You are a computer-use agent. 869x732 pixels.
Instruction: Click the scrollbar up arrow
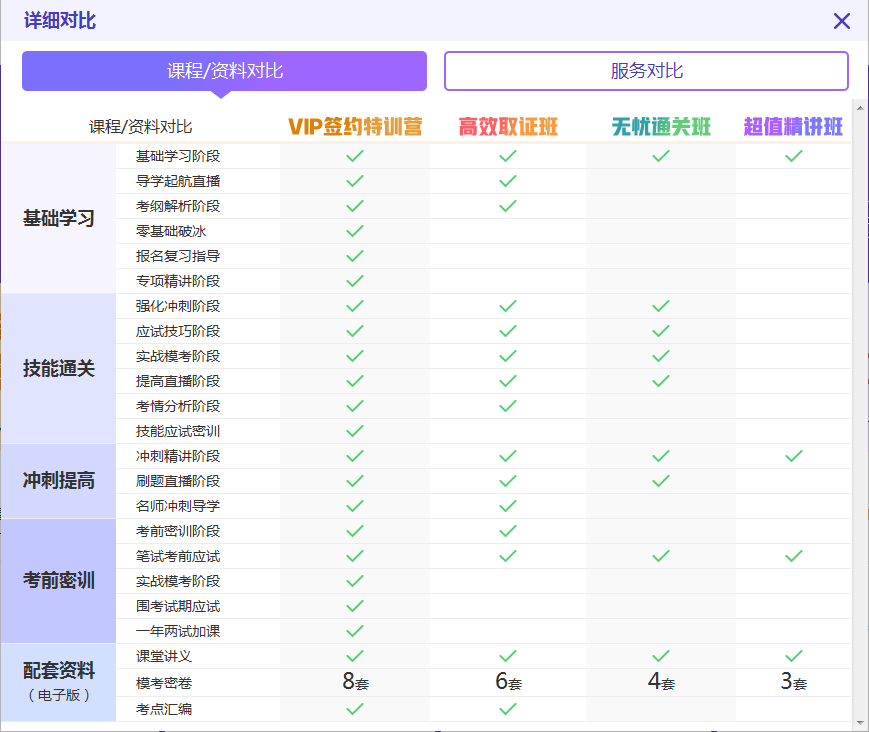click(859, 107)
